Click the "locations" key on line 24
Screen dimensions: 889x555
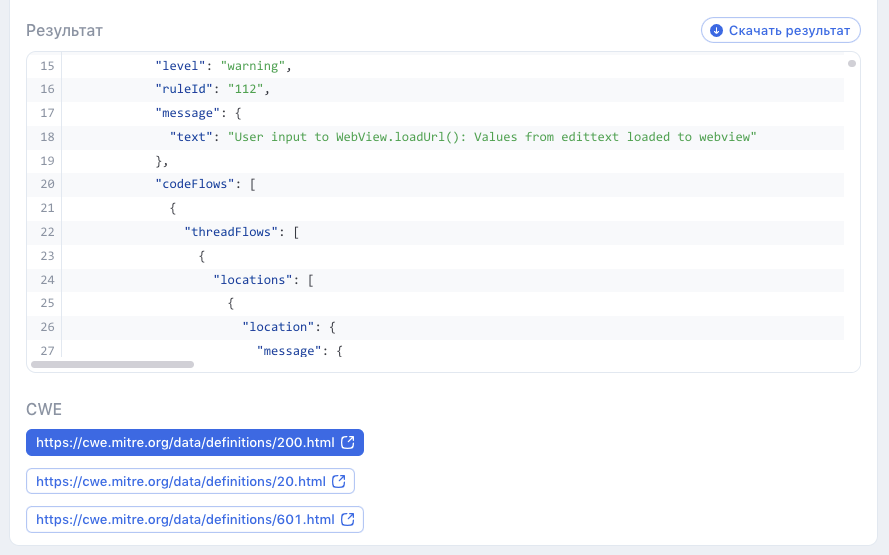[x=253, y=280]
